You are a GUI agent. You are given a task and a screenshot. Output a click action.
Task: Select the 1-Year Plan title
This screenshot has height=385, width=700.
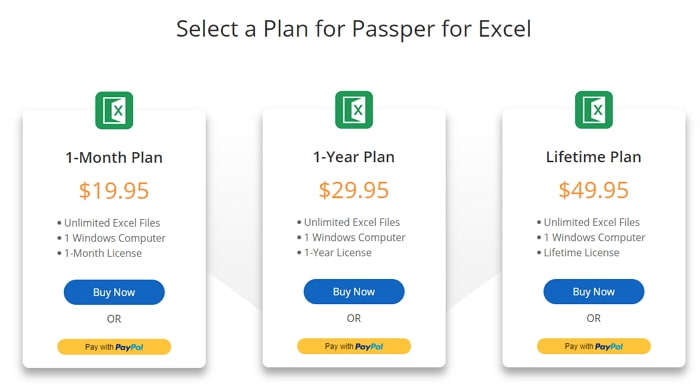tap(354, 157)
